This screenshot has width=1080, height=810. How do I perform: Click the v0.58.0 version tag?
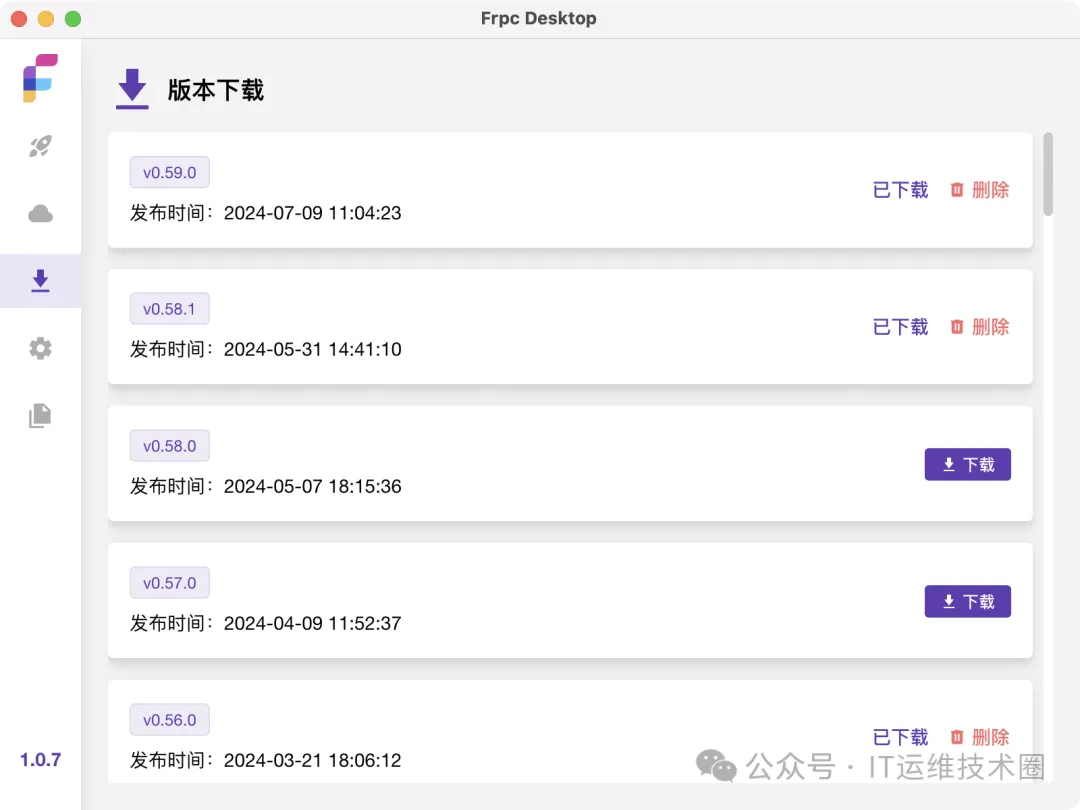point(169,446)
